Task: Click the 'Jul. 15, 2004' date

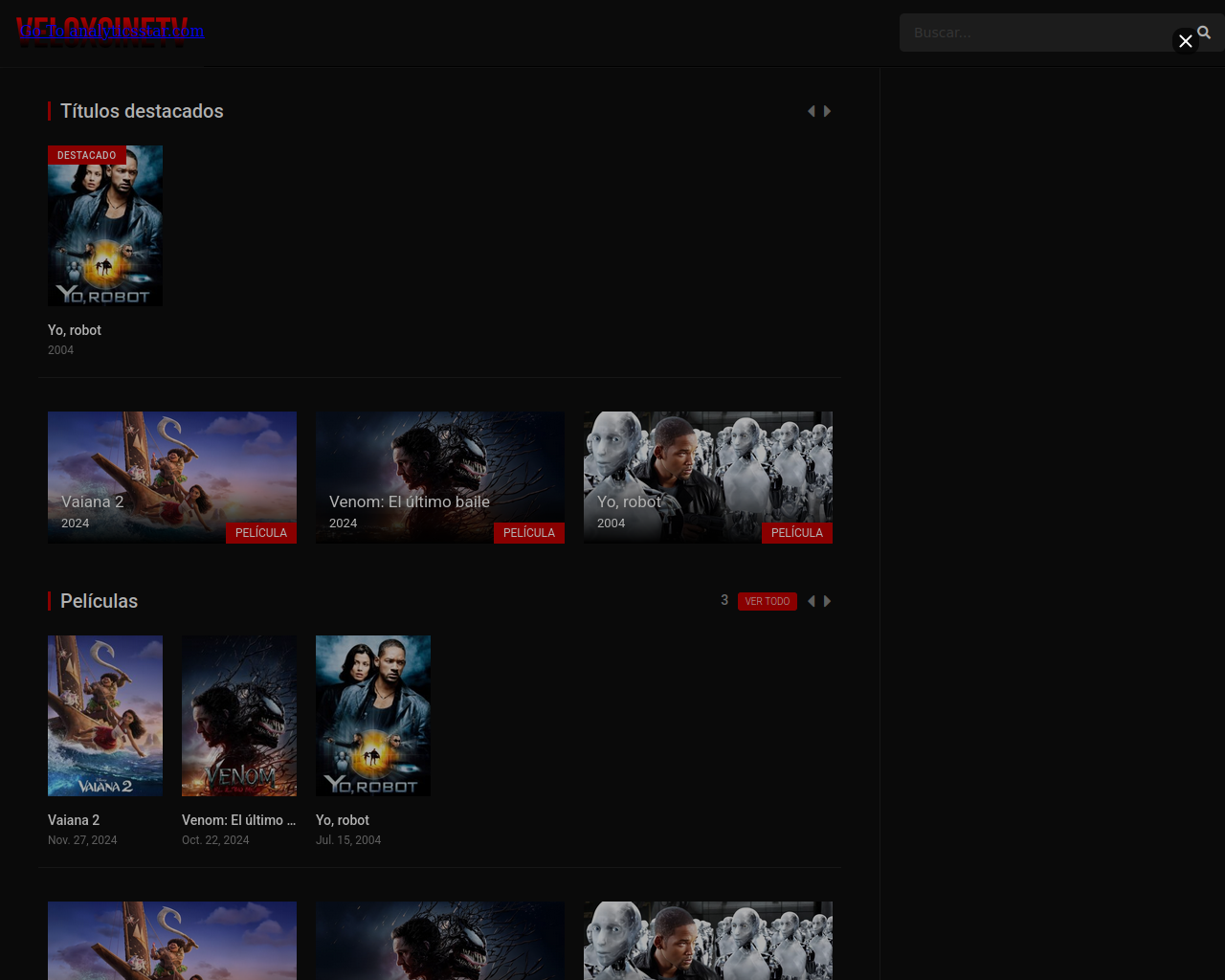Action: click(x=348, y=840)
